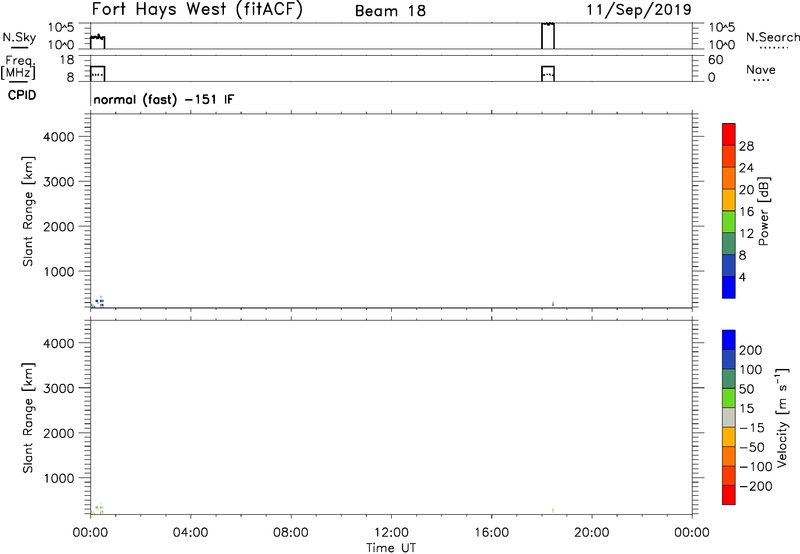Image resolution: width=800 pixels, height=554 pixels.
Task: Click the 'Fort Hays West (fitACF)' title
Action: [197, 9]
